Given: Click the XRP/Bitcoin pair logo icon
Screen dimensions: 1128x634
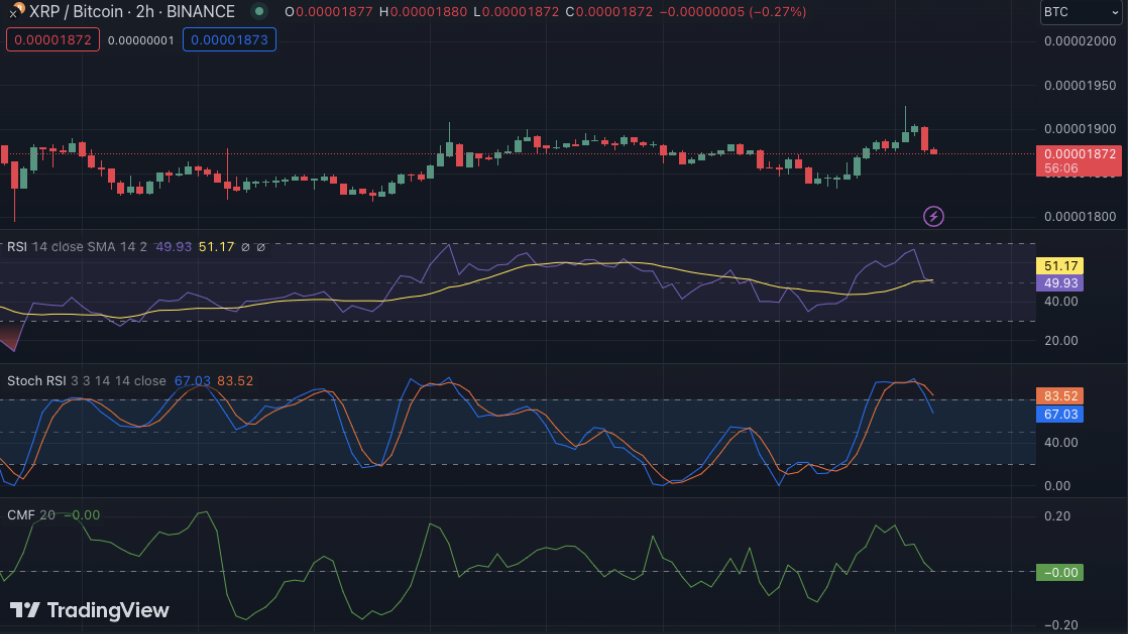Looking at the screenshot, I should 15,10.
